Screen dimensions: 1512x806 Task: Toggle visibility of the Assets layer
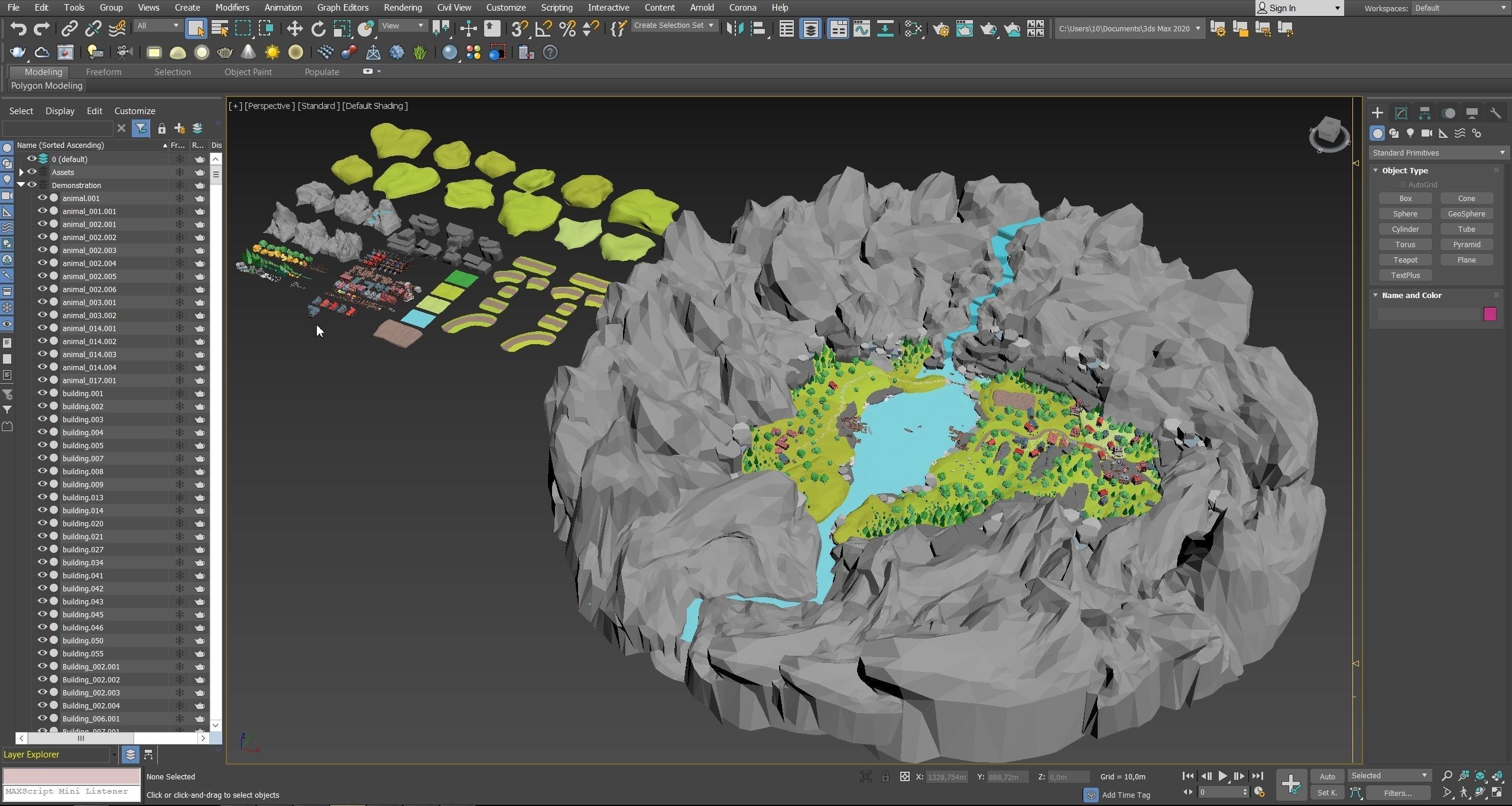click(32, 172)
